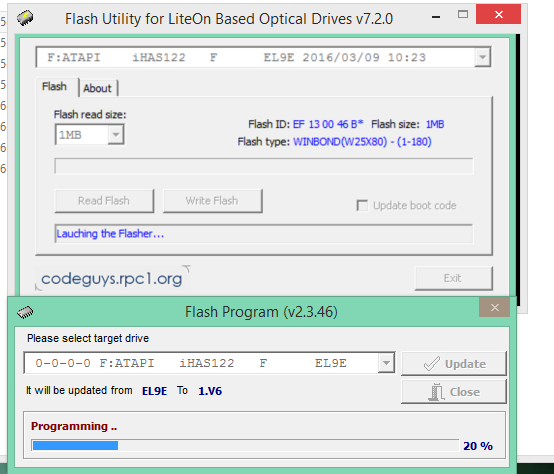Click the Flash Program (v2.3.46) title text

261,312
